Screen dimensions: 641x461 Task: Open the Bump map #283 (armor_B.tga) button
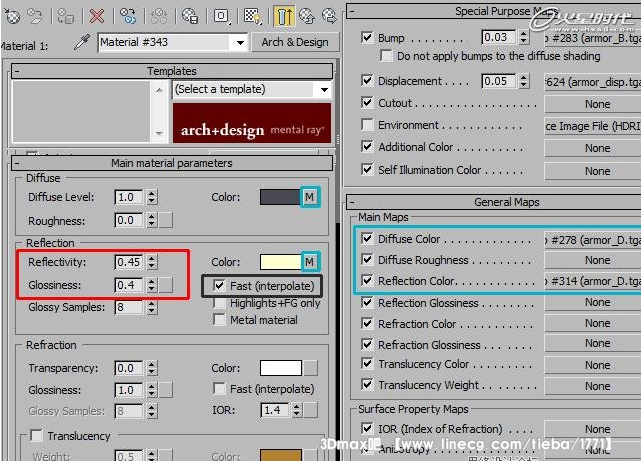tap(592, 38)
